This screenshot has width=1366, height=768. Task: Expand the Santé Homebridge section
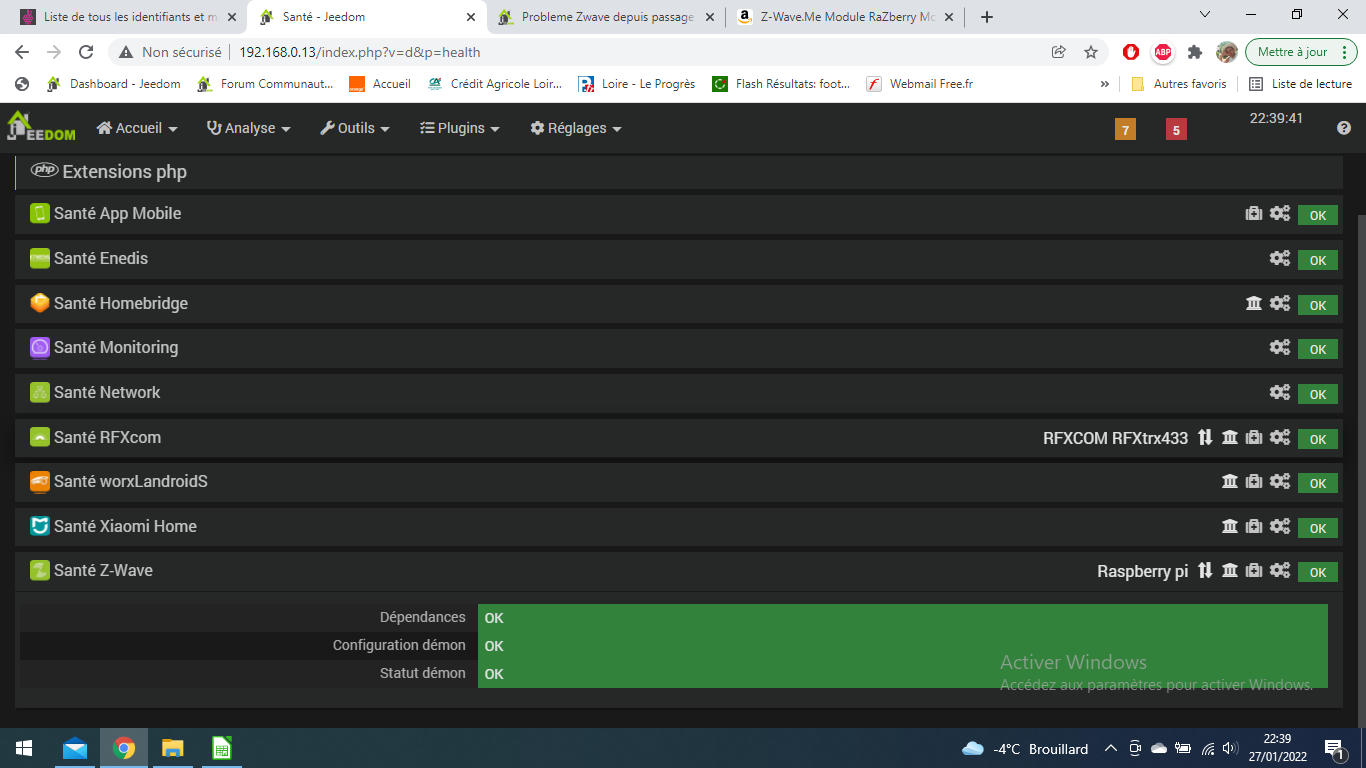(120, 303)
